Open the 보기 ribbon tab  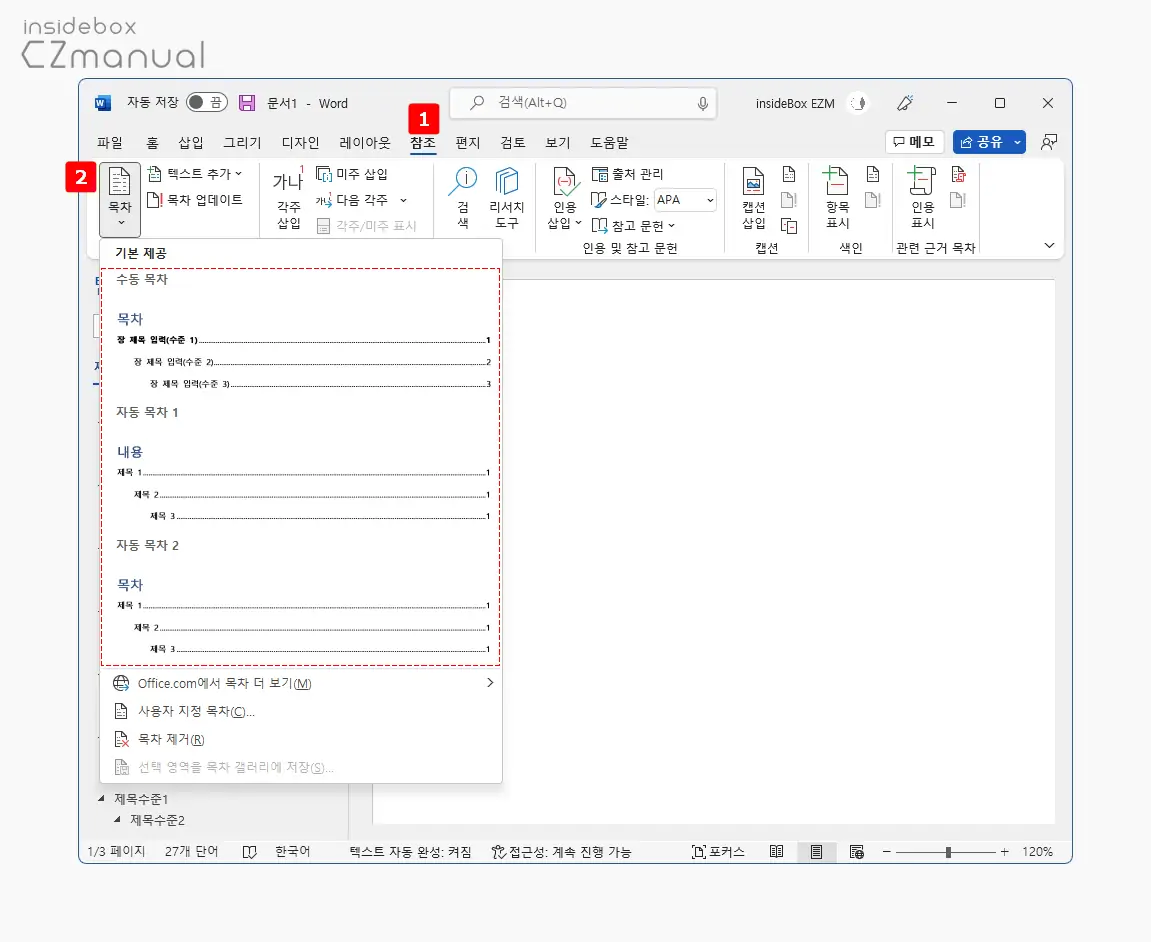coord(557,142)
